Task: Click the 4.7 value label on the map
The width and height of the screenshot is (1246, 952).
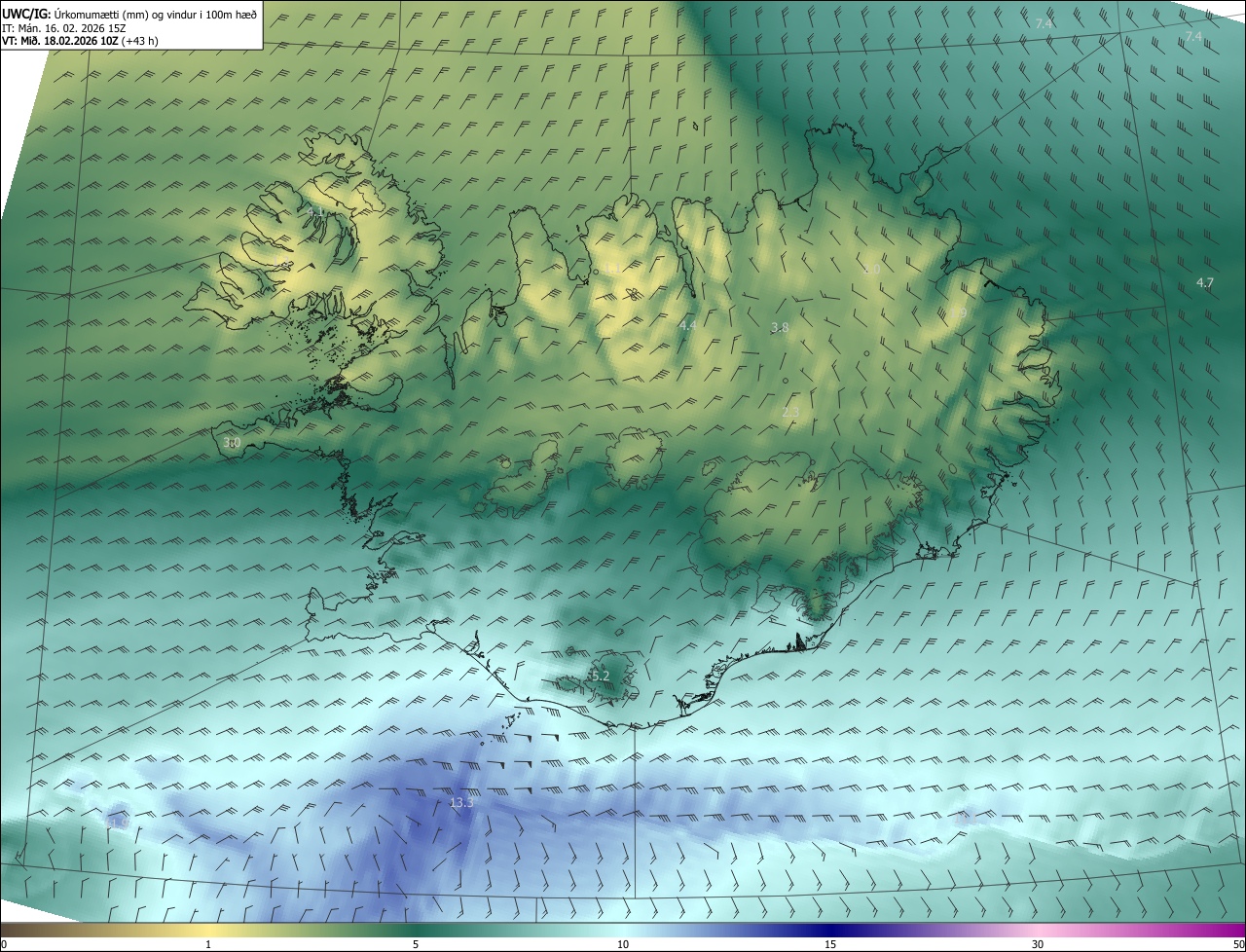Action: (x=1205, y=283)
